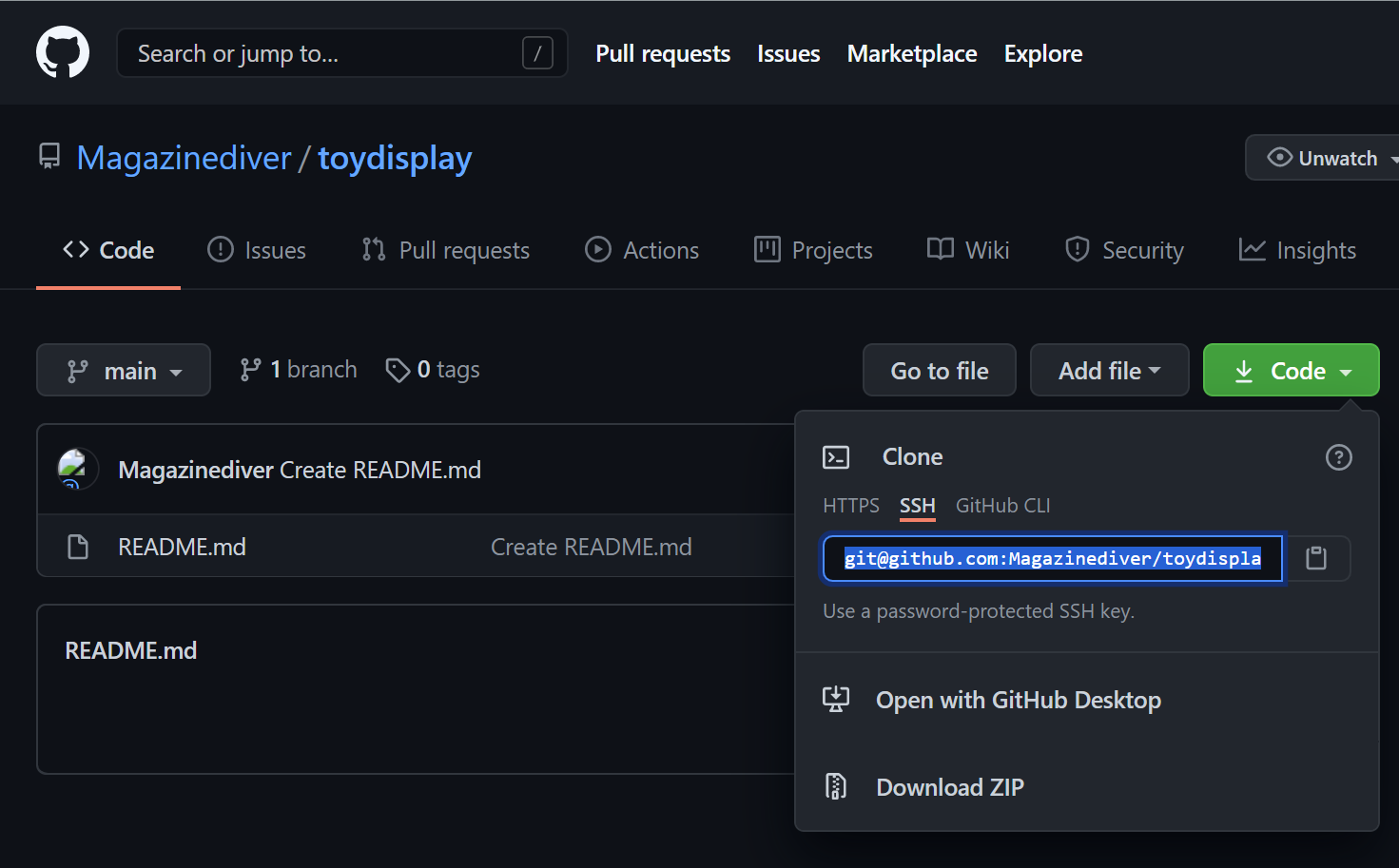Image resolution: width=1399 pixels, height=868 pixels.
Task: View the 1 branch link
Action: point(299,370)
